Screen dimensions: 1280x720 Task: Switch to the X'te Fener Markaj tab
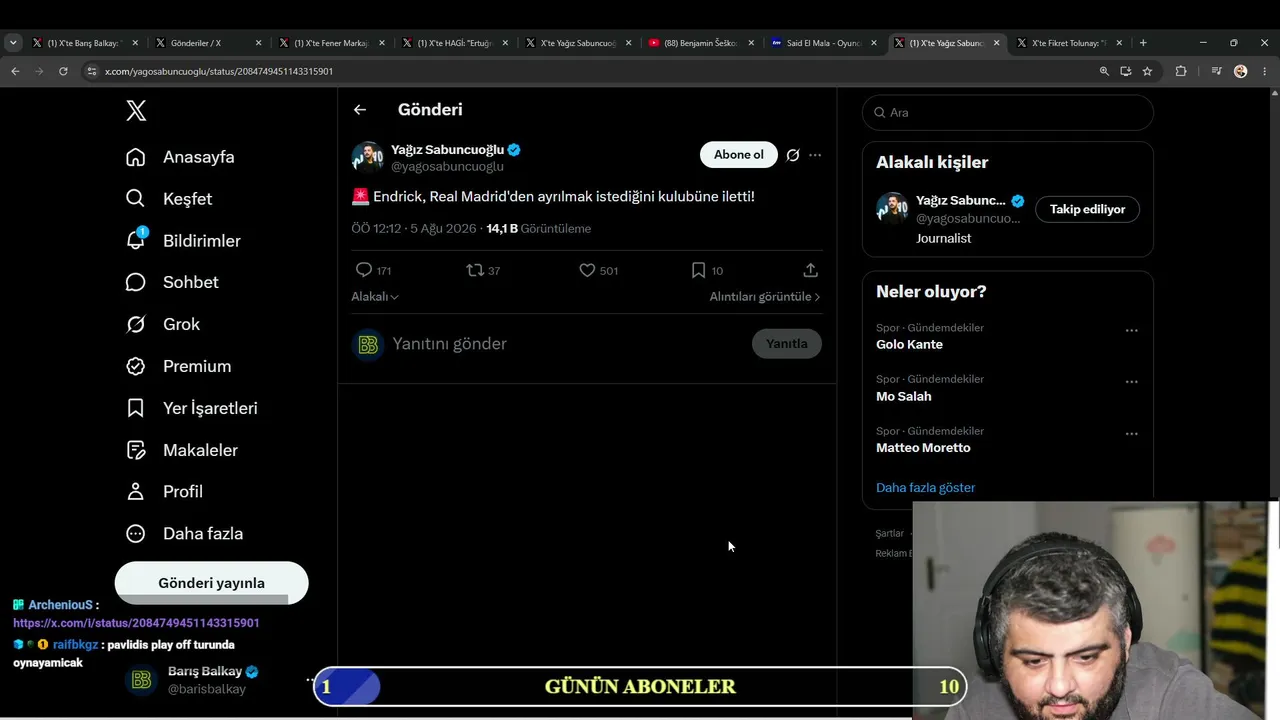(x=330, y=43)
